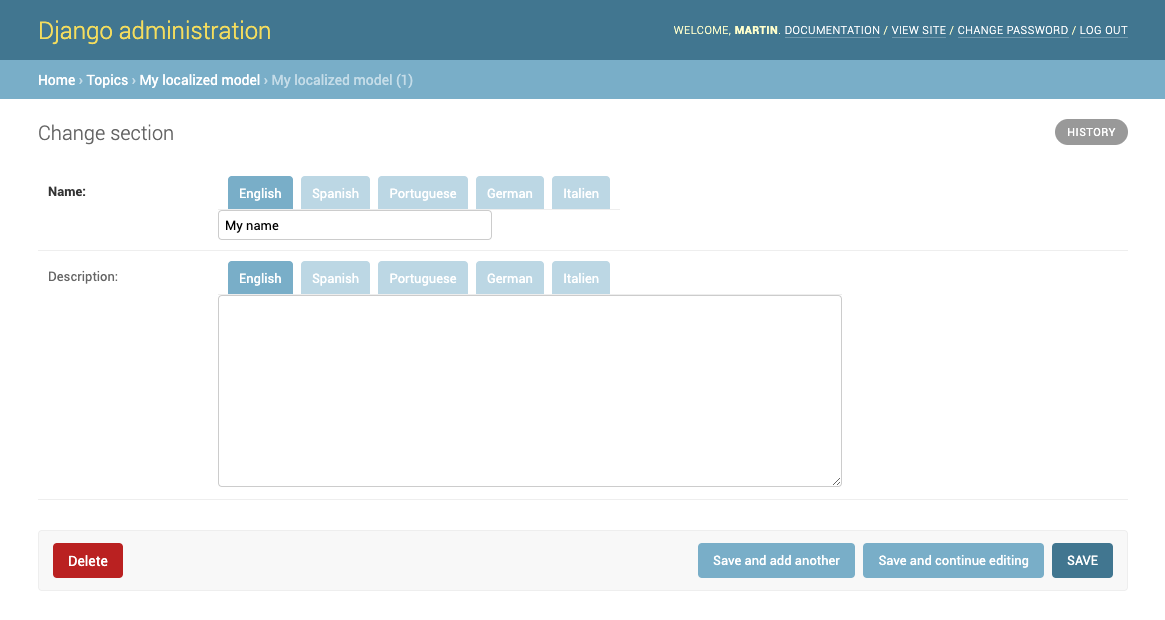This screenshot has height=620, width=1165.
Task: Open the German tab for Name
Action: coord(509,193)
